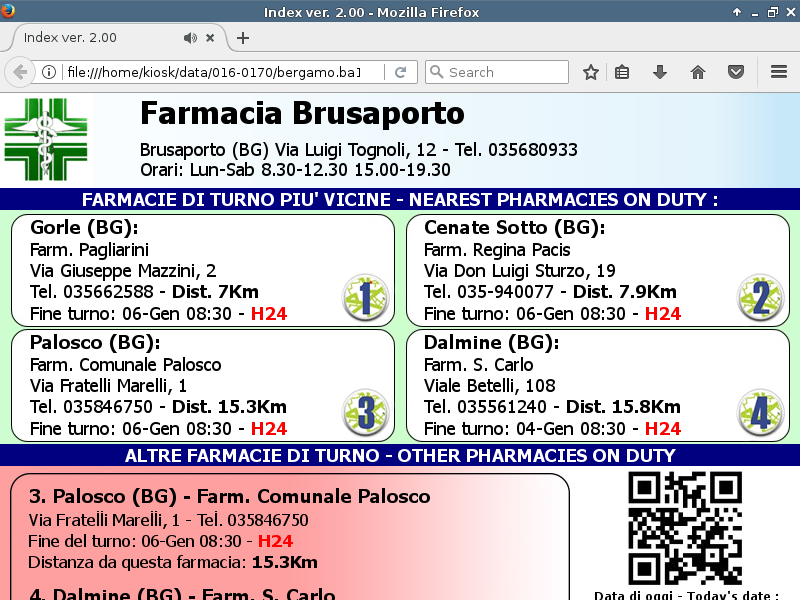Image resolution: width=800 pixels, height=600 pixels.
Task: Click the number 1 pharmacy badge
Action: pyautogui.click(x=365, y=297)
